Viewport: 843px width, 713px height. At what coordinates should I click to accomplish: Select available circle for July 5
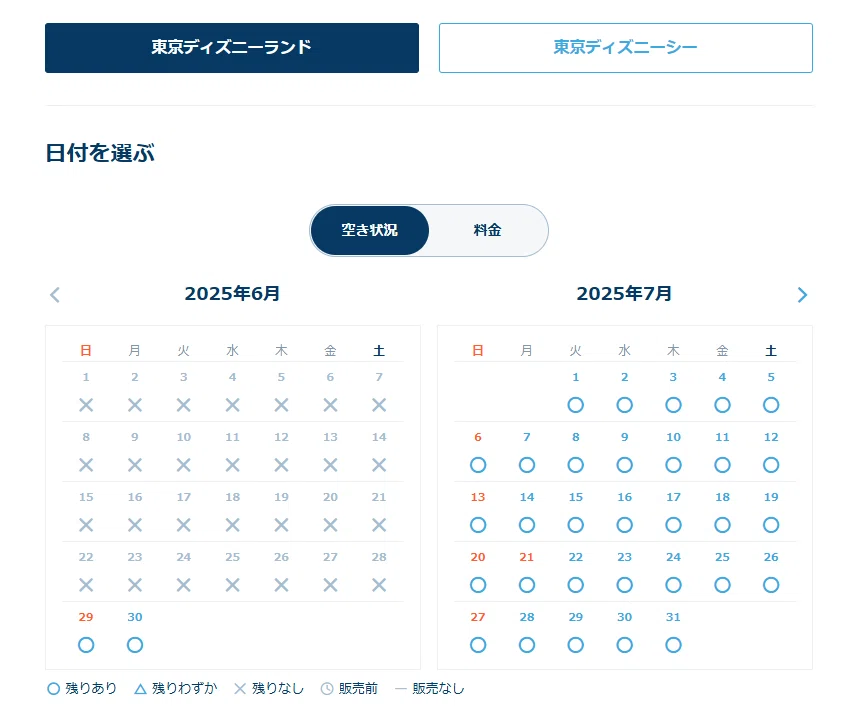point(771,405)
